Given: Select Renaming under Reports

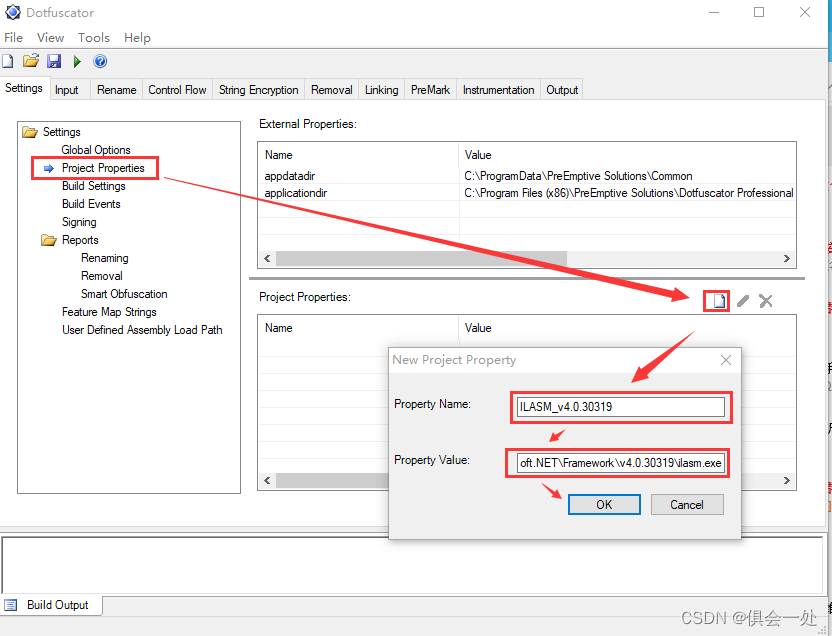Looking at the screenshot, I should [x=105, y=258].
